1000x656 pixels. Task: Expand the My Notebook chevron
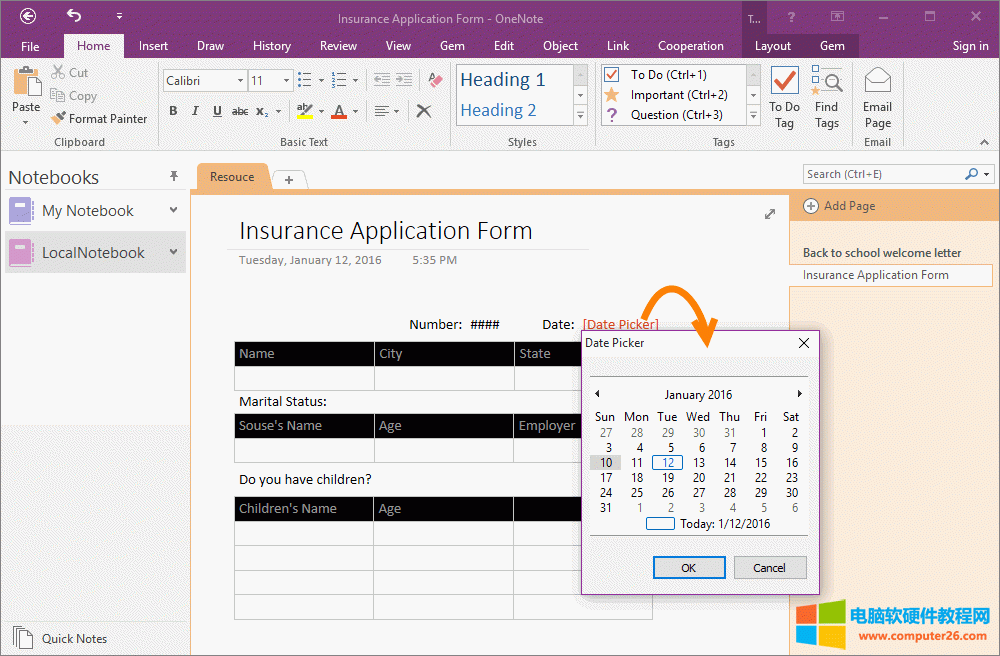(x=174, y=210)
